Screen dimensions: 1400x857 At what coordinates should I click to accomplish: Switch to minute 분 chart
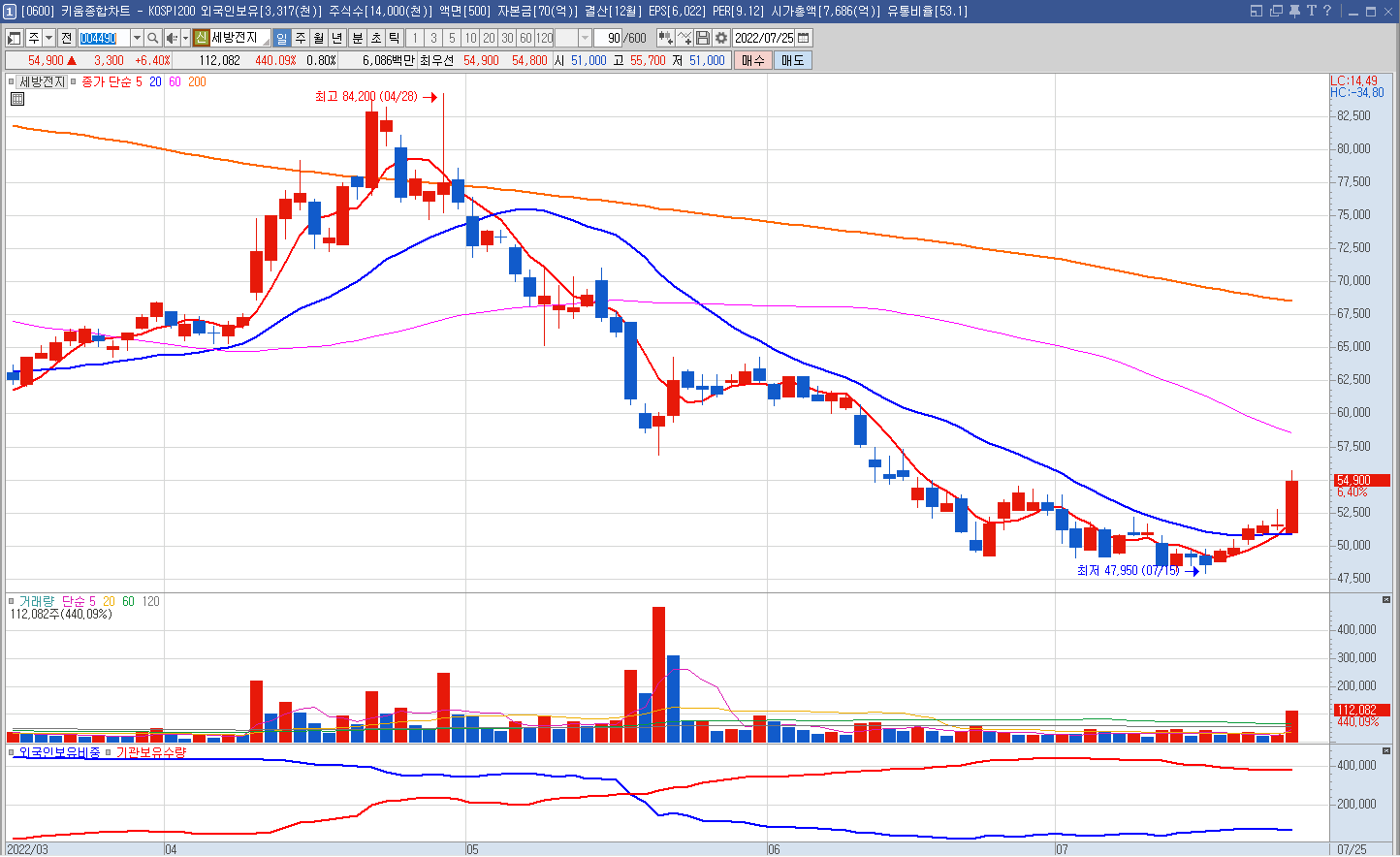point(357,38)
